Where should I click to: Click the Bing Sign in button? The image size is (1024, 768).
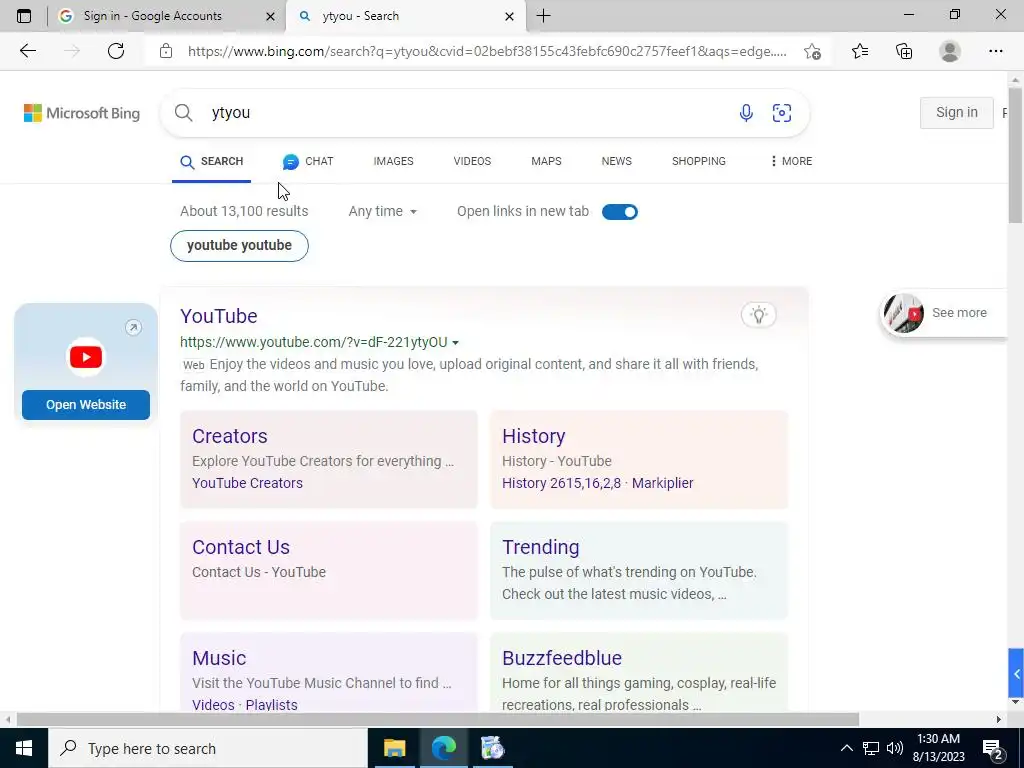pos(957,112)
